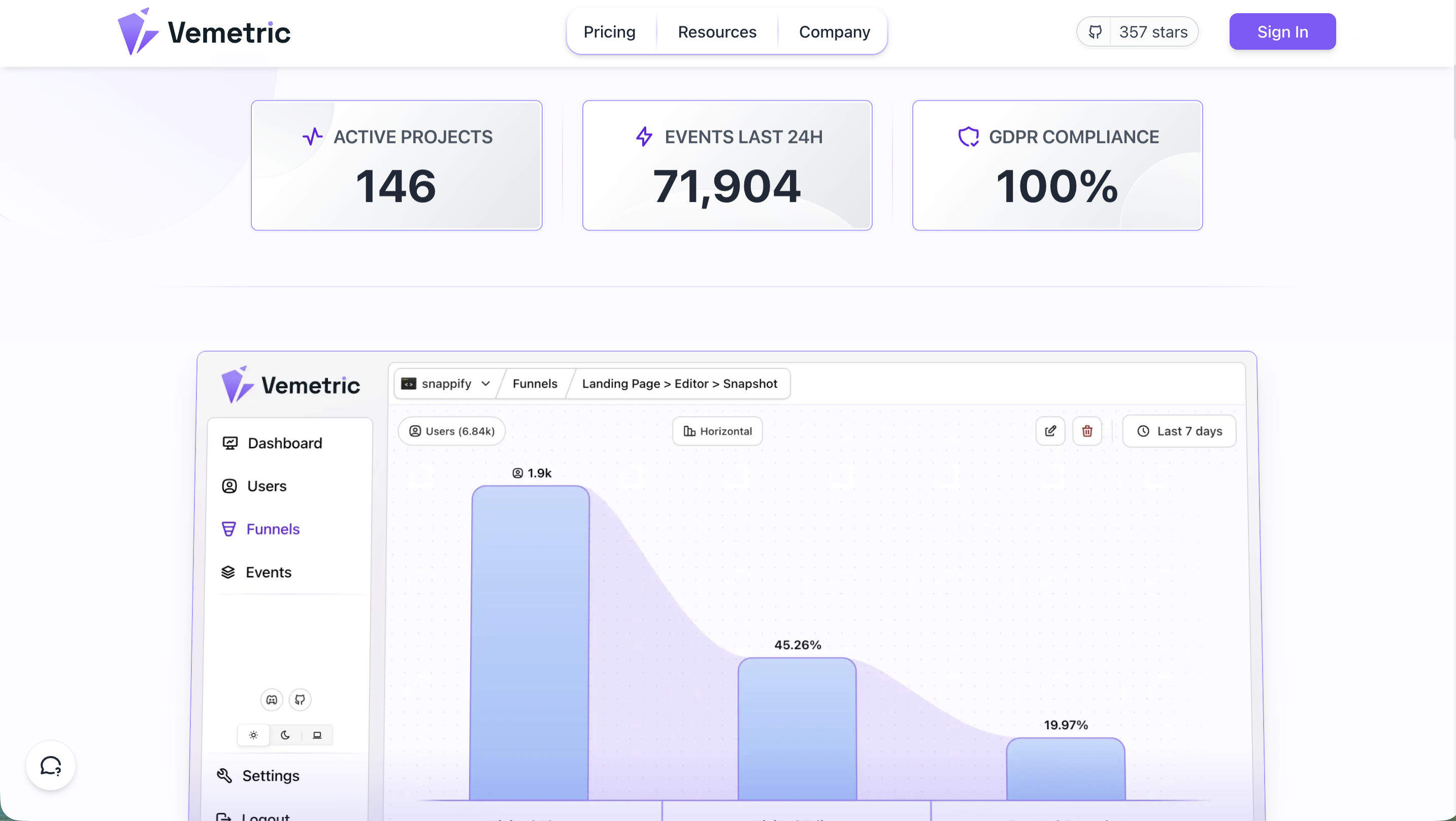Click the red trash delete icon
This screenshot has width=1456, height=821.
point(1087,431)
